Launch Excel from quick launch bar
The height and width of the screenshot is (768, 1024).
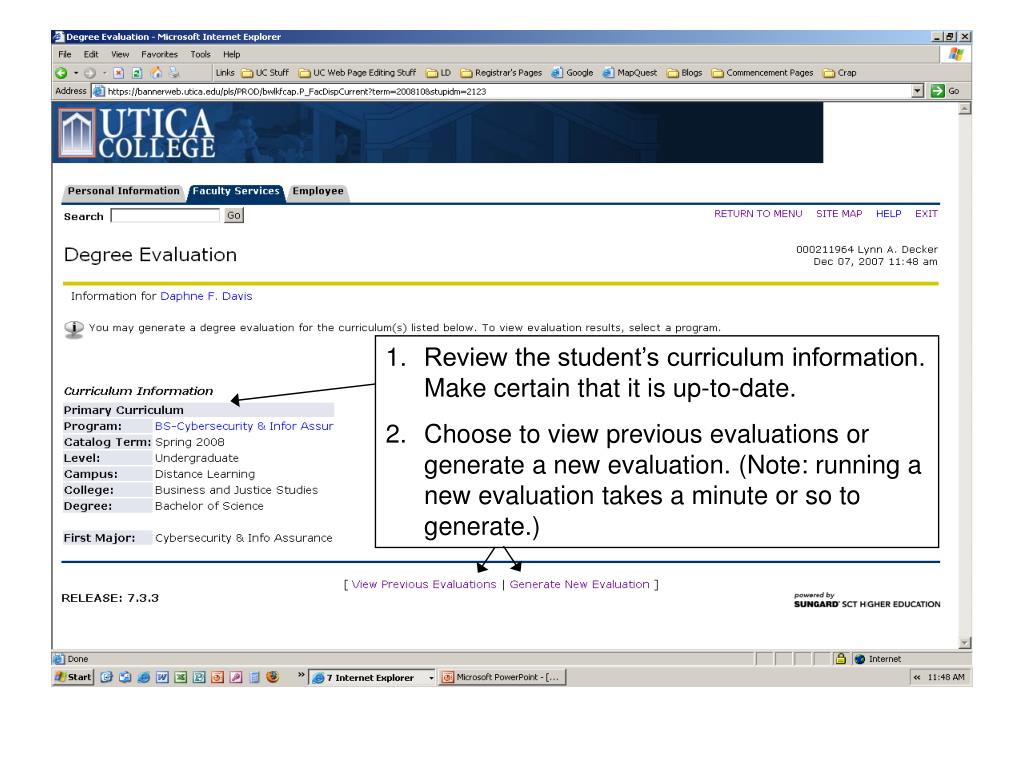[180, 677]
